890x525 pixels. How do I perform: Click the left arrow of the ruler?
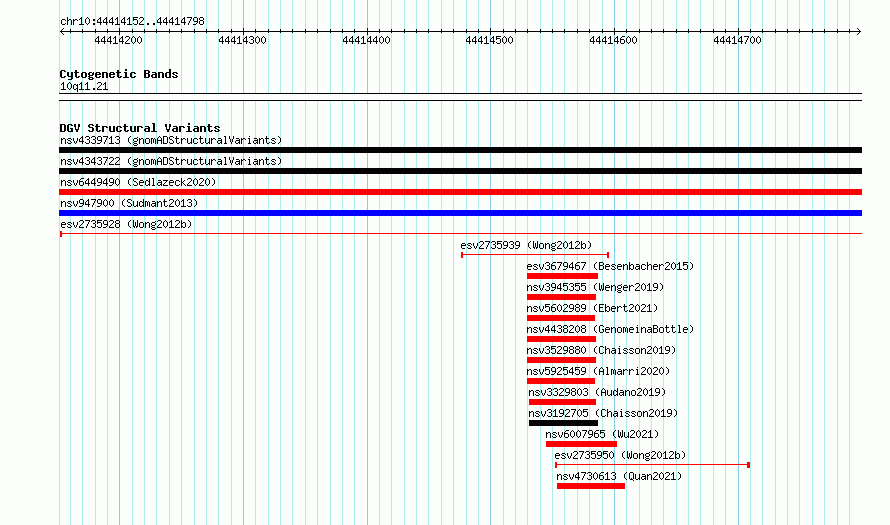coord(63,32)
